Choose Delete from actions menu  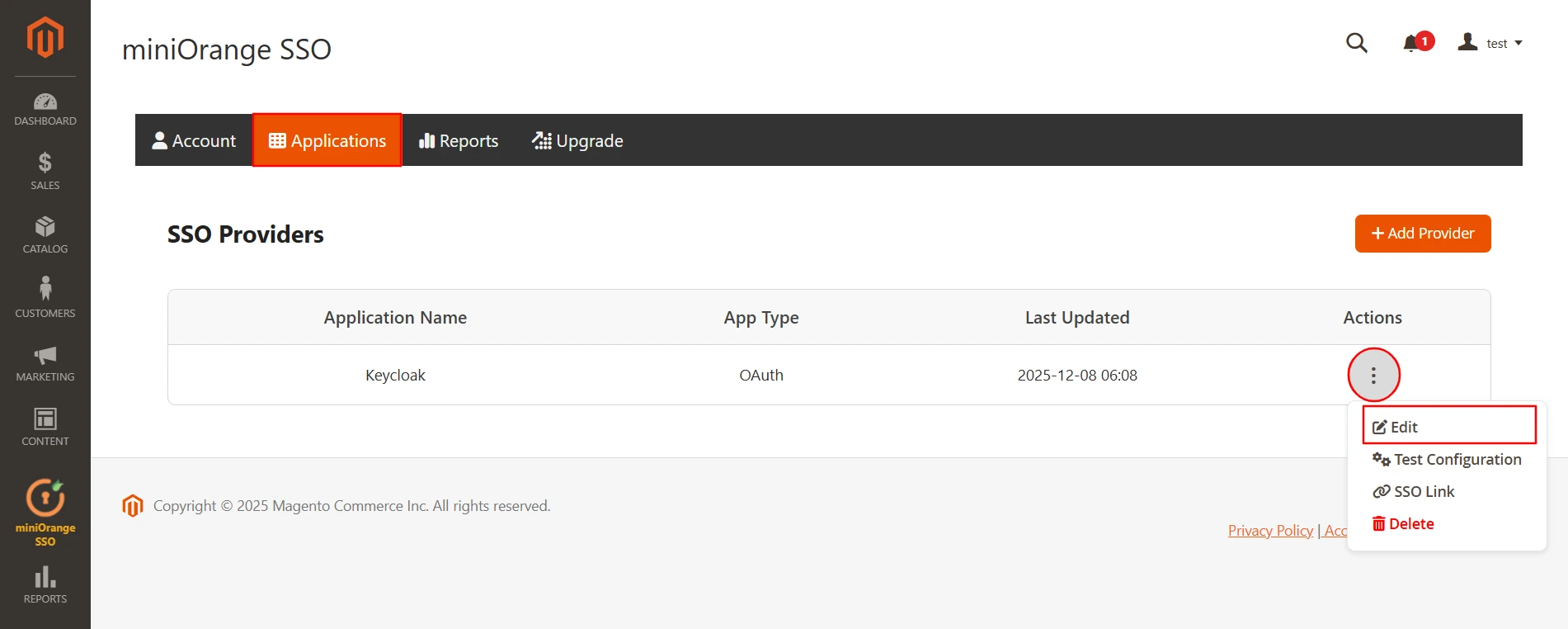tap(1403, 524)
